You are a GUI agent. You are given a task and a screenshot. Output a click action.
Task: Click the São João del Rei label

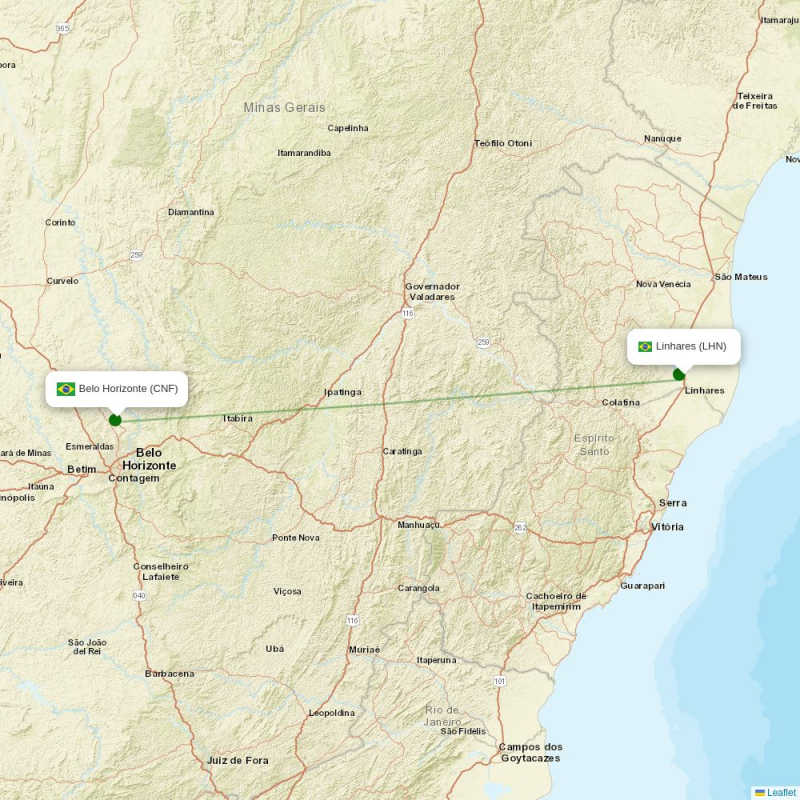click(87, 647)
